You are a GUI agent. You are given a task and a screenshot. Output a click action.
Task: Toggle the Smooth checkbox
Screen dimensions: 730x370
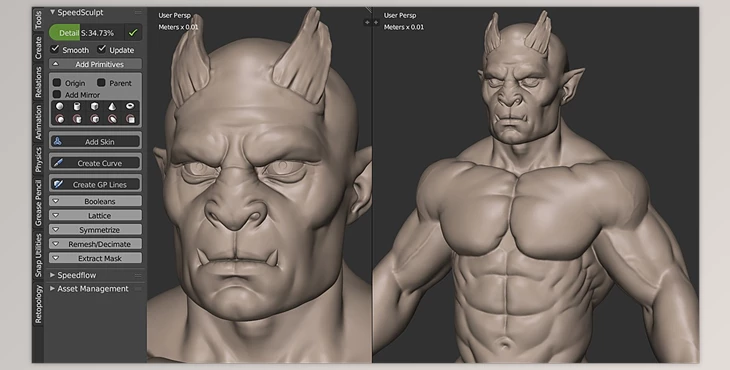[x=55, y=48]
